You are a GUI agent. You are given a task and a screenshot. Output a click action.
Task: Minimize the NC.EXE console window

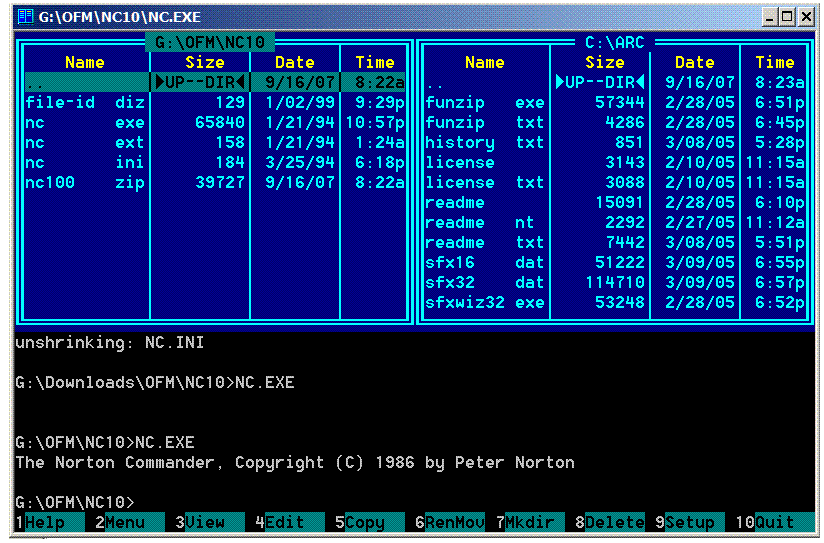(x=769, y=17)
